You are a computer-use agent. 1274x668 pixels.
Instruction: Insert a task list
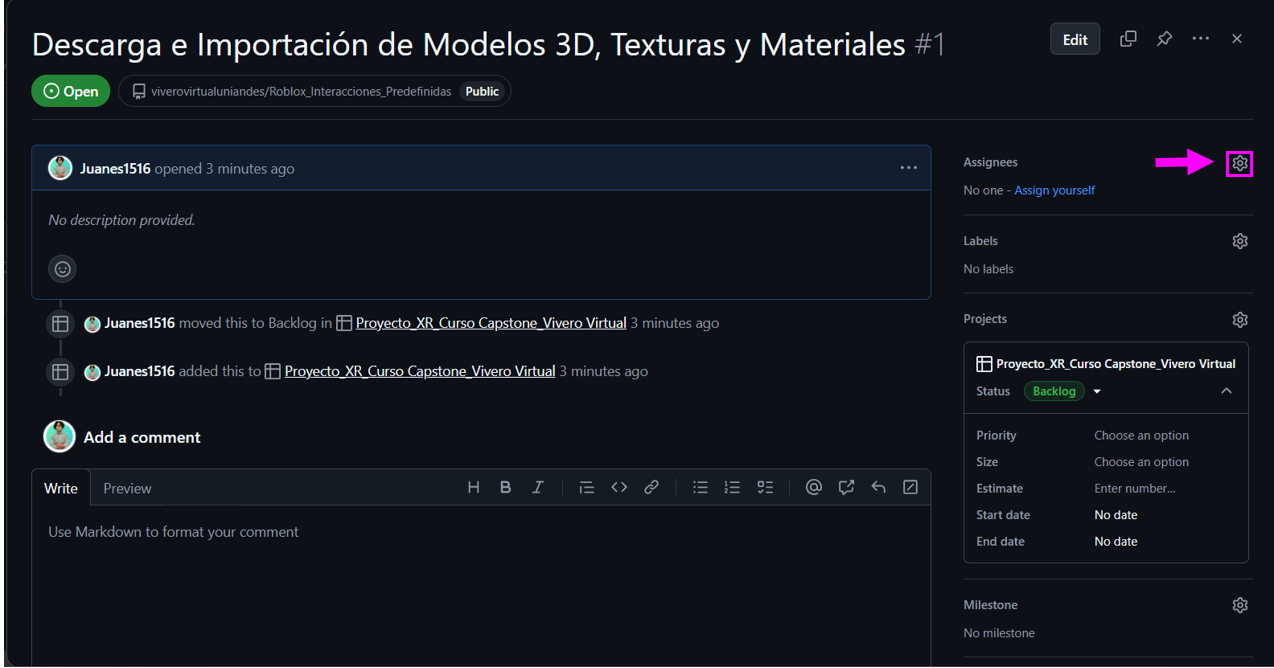point(765,487)
